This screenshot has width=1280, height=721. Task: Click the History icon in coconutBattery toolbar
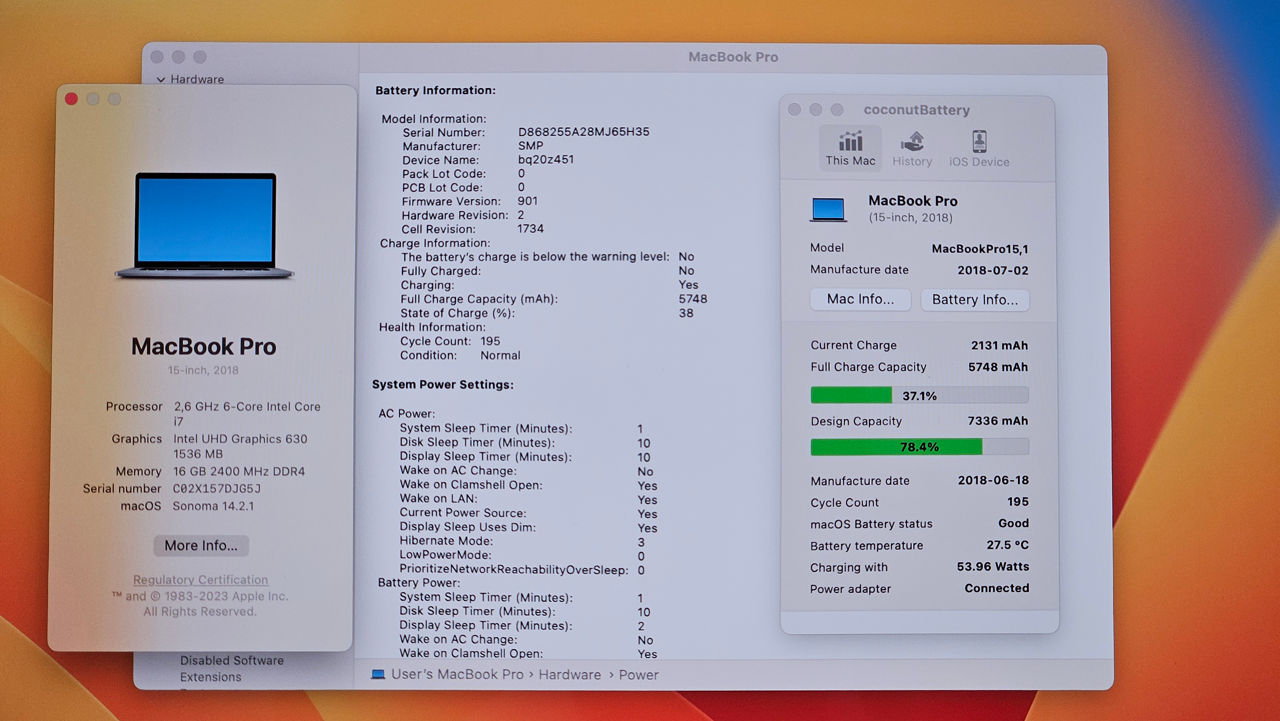[912, 141]
